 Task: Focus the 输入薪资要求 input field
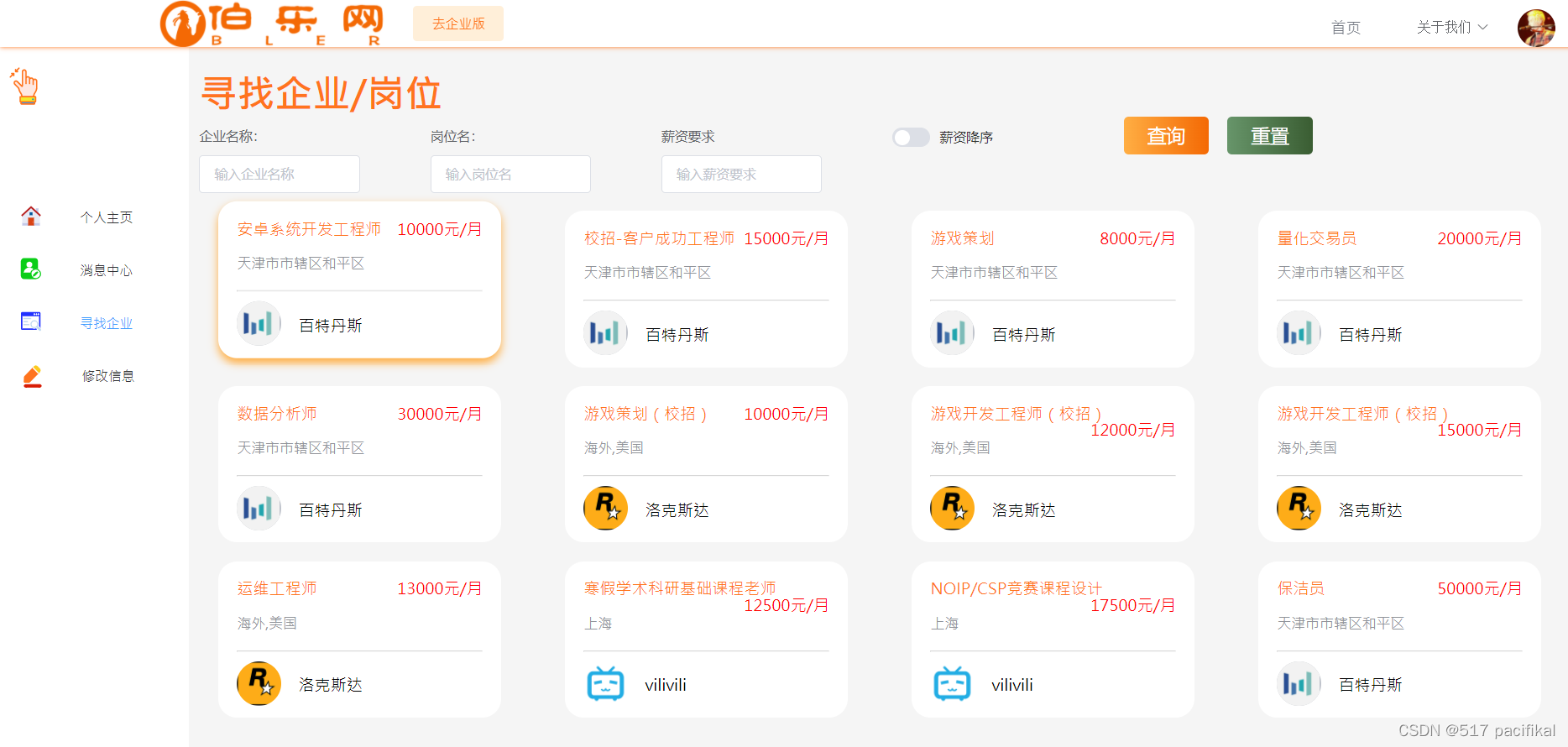click(x=741, y=174)
